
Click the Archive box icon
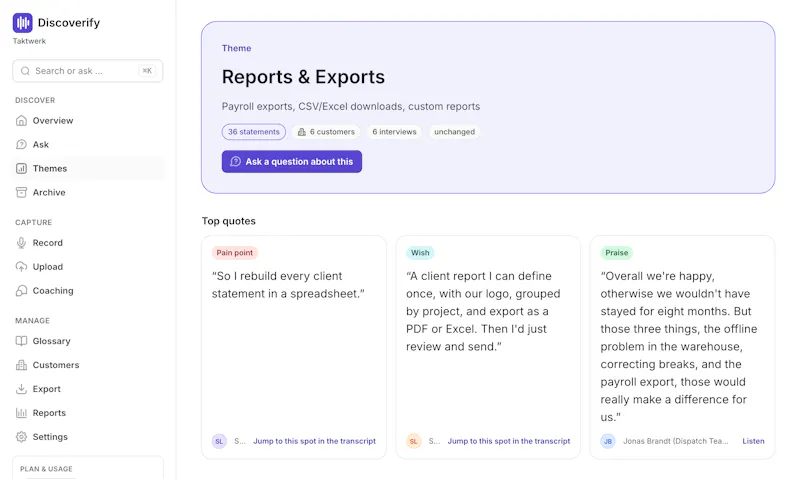click(21, 192)
